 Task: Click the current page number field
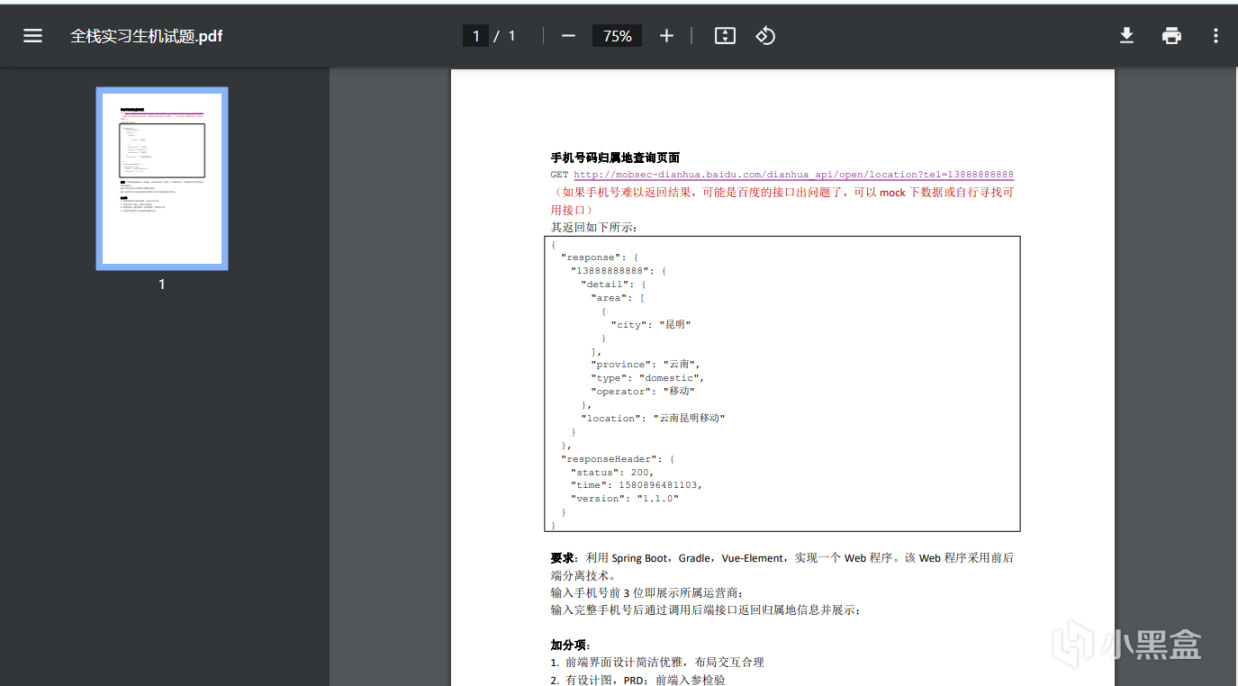[476, 36]
